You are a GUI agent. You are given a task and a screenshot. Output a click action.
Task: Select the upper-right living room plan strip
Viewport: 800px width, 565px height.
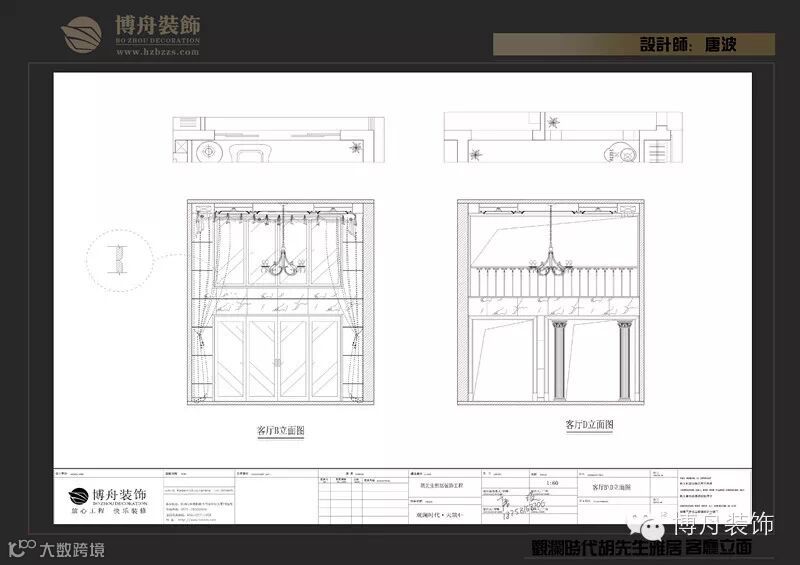(563, 137)
